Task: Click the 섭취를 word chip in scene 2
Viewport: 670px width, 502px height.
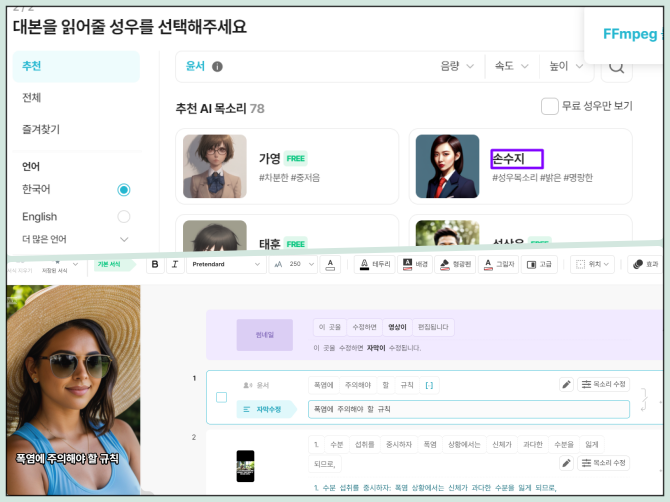Action: coord(364,445)
